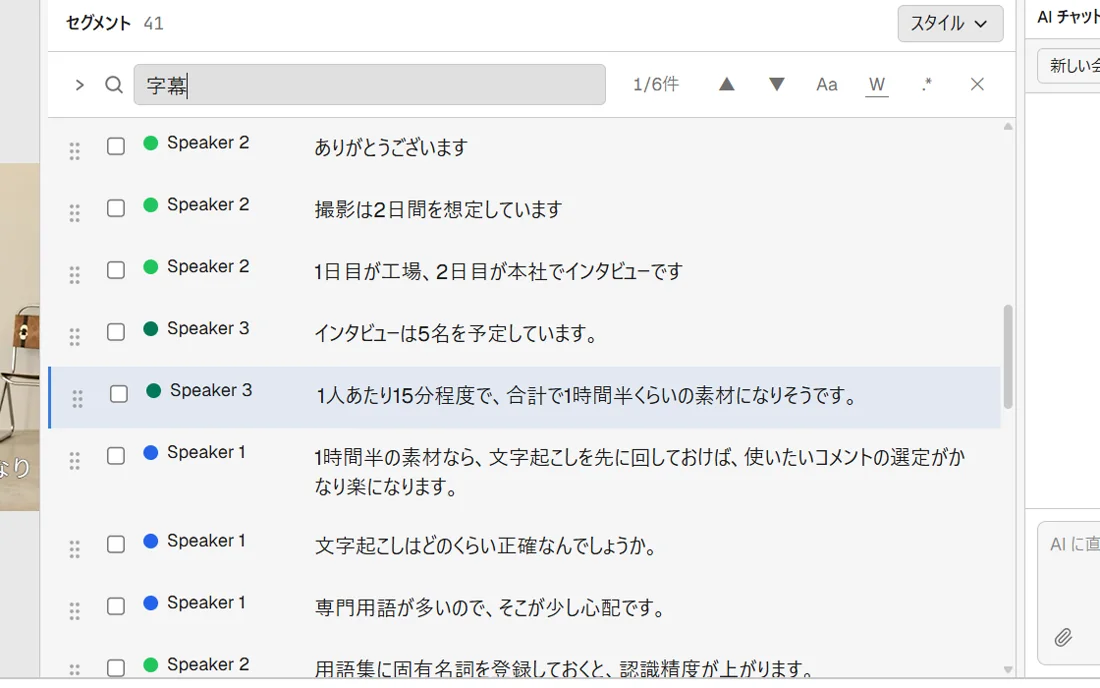Click the segment list scrollbar thumb
The height and width of the screenshot is (688, 1100).
1008,356
